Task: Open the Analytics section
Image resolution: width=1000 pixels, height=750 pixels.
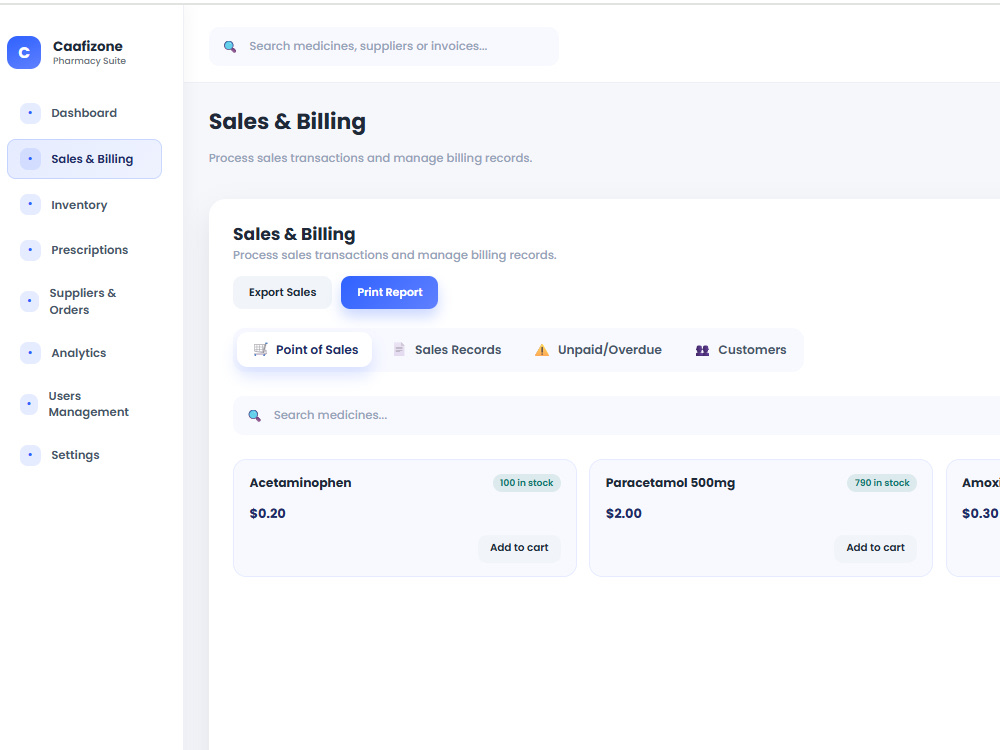Action: pos(84,353)
